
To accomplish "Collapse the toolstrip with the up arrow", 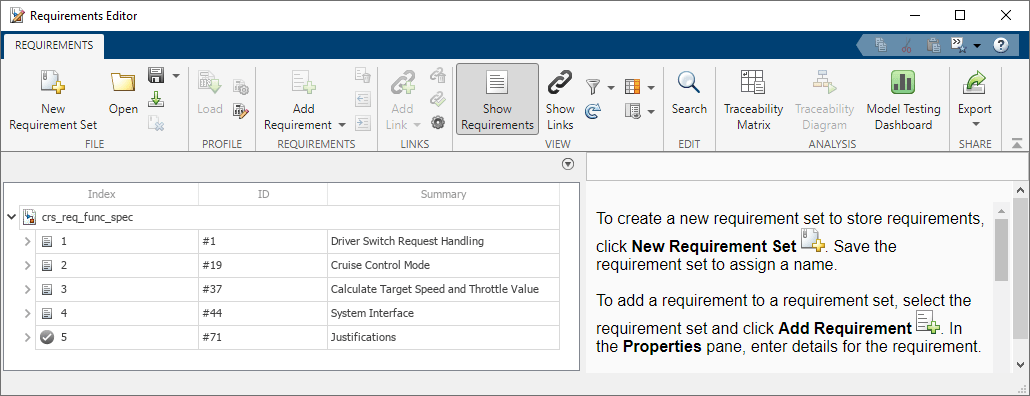I will (1017, 143).
